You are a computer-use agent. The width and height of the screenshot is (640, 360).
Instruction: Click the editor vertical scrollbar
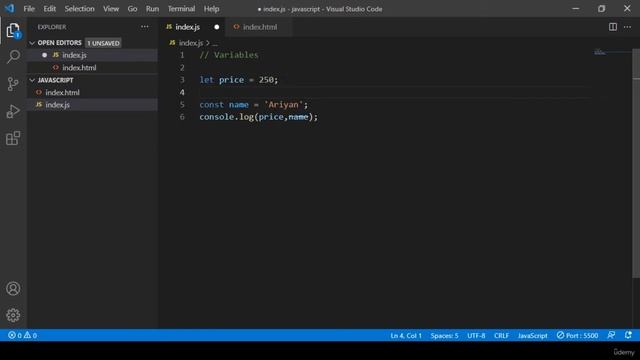coord(636,163)
